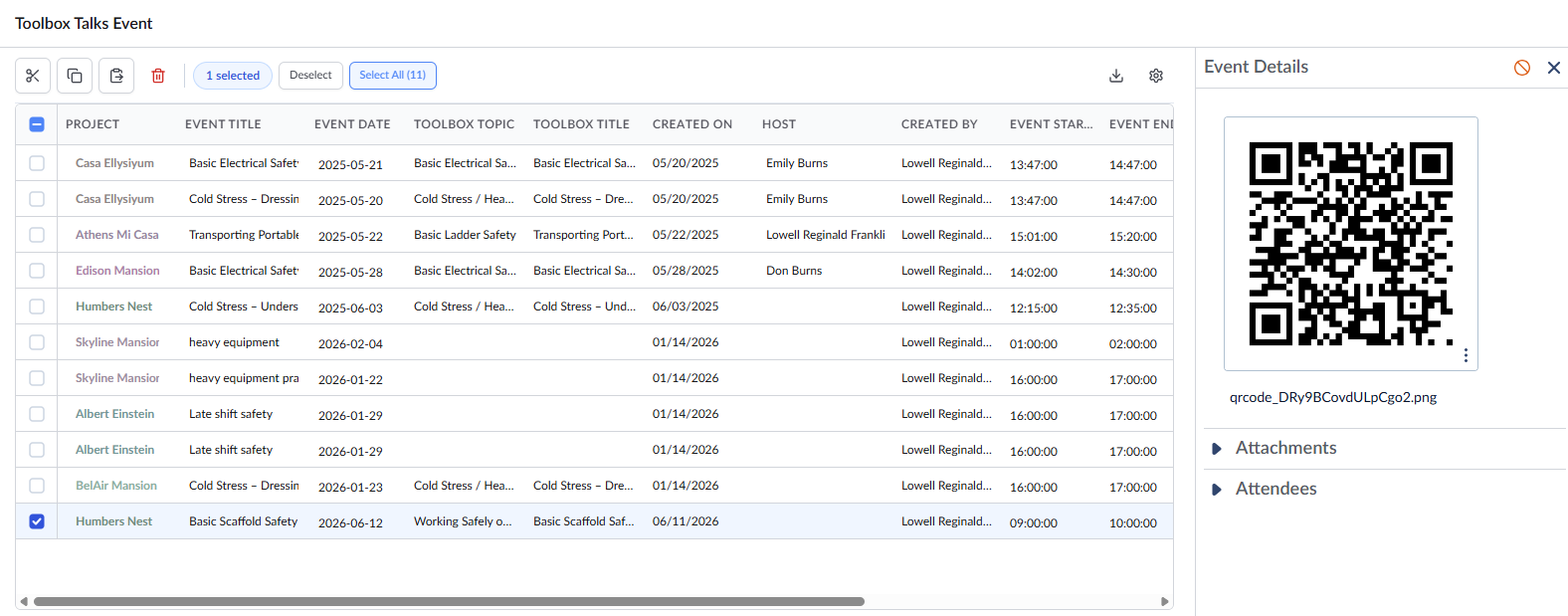1568x616 pixels.
Task: Click the Select All (11) button
Action: (x=393, y=76)
